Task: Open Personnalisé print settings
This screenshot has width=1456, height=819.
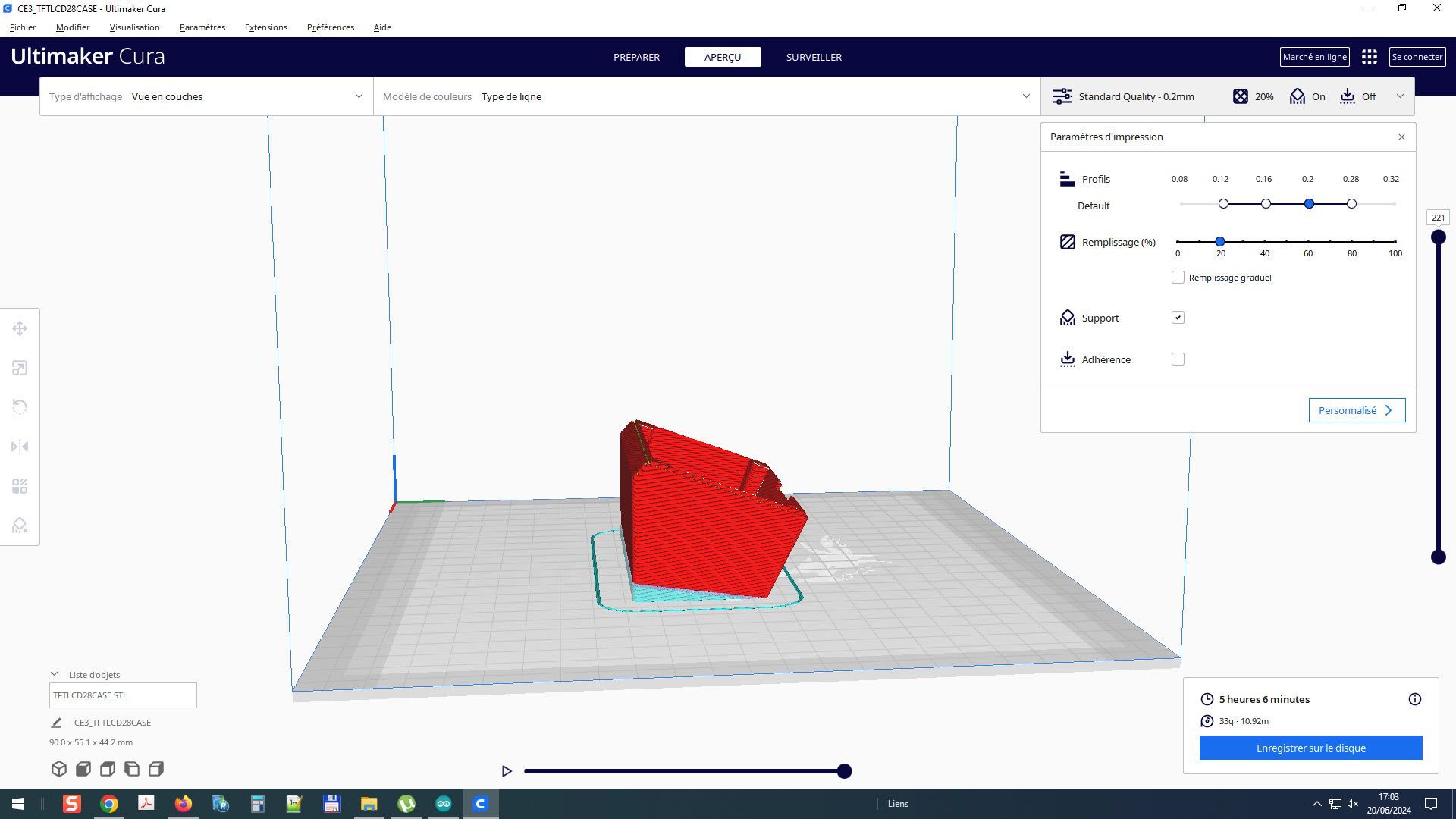Action: click(1357, 410)
